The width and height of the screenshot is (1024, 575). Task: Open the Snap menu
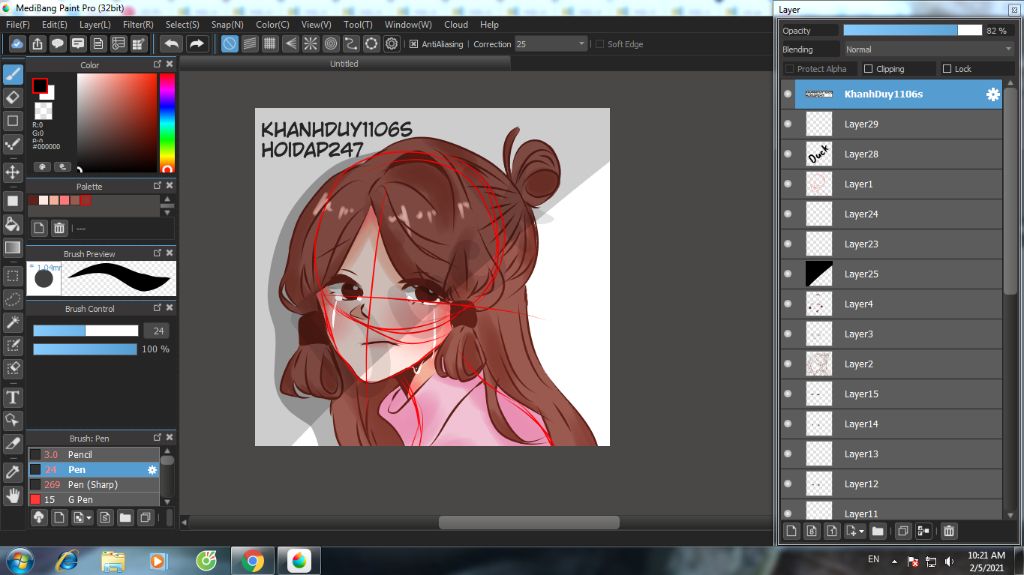click(x=227, y=25)
